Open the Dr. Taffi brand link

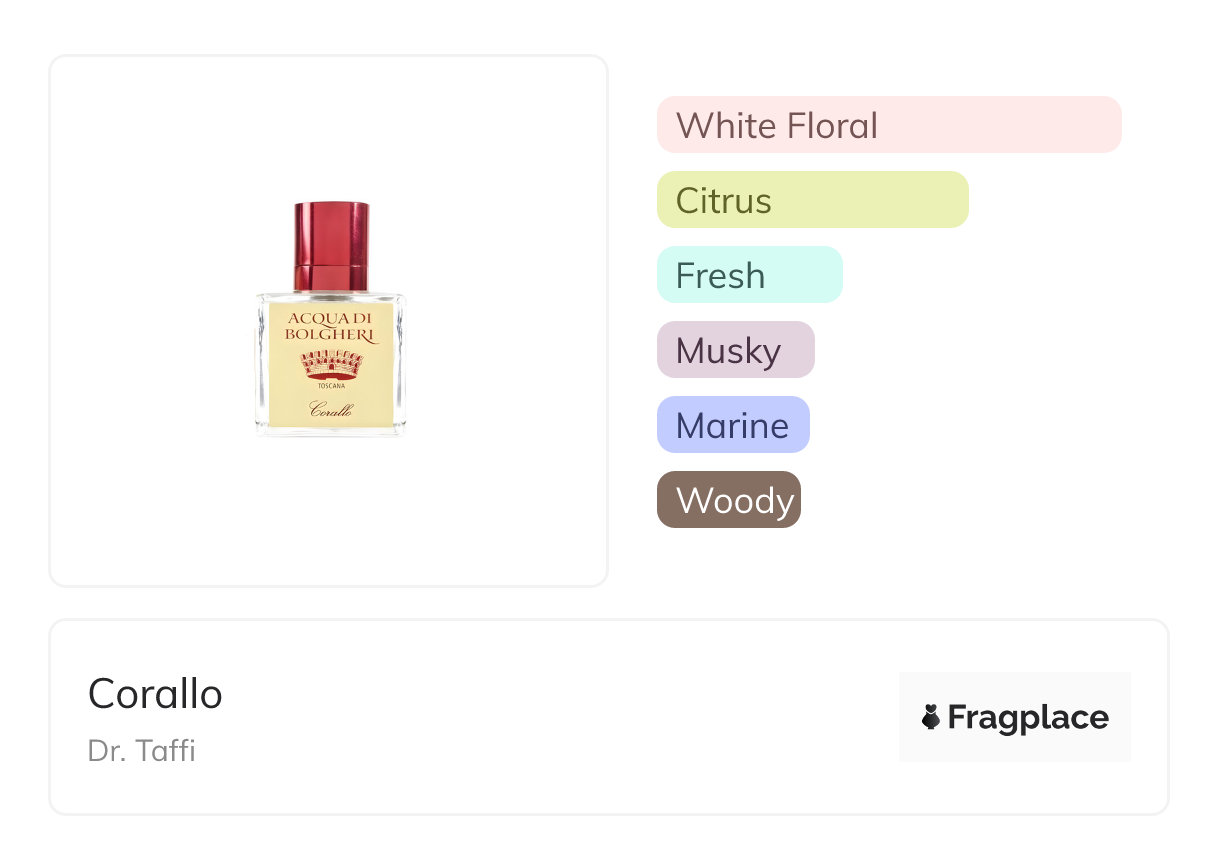(x=142, y=751)
